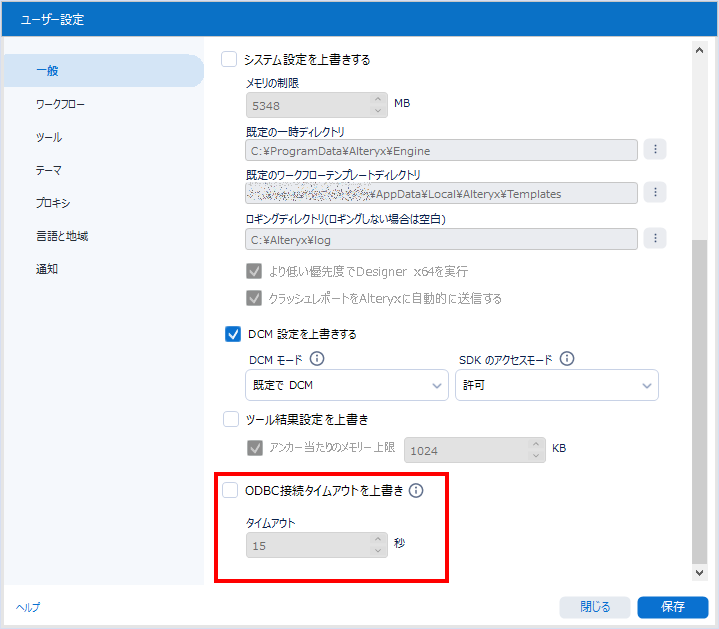Click the scrollbar down arrow

click(x=699, y=572)
